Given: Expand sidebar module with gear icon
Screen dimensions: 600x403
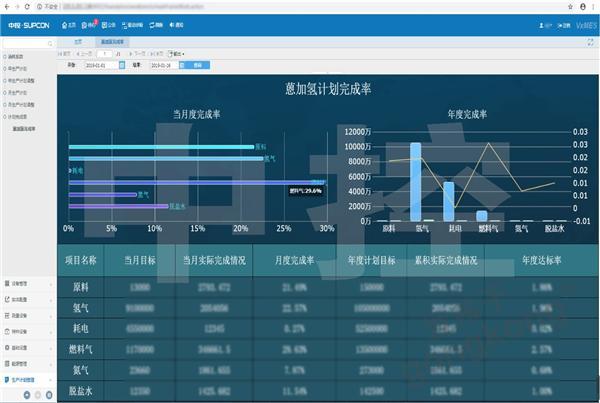Looking at the screenshot, I should 28,348.
